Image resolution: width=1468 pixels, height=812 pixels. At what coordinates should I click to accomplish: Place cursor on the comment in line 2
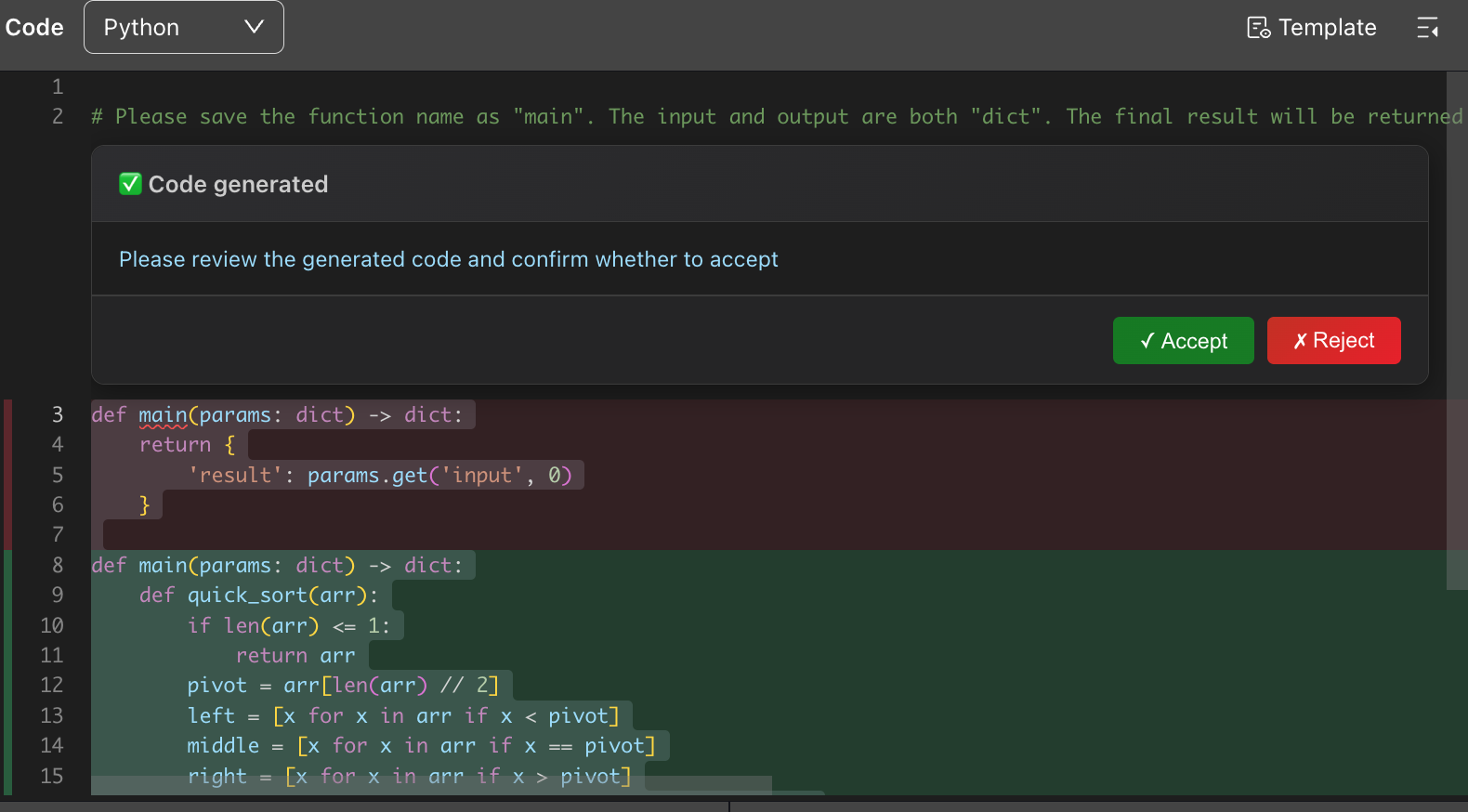click(x=557, y=117)
